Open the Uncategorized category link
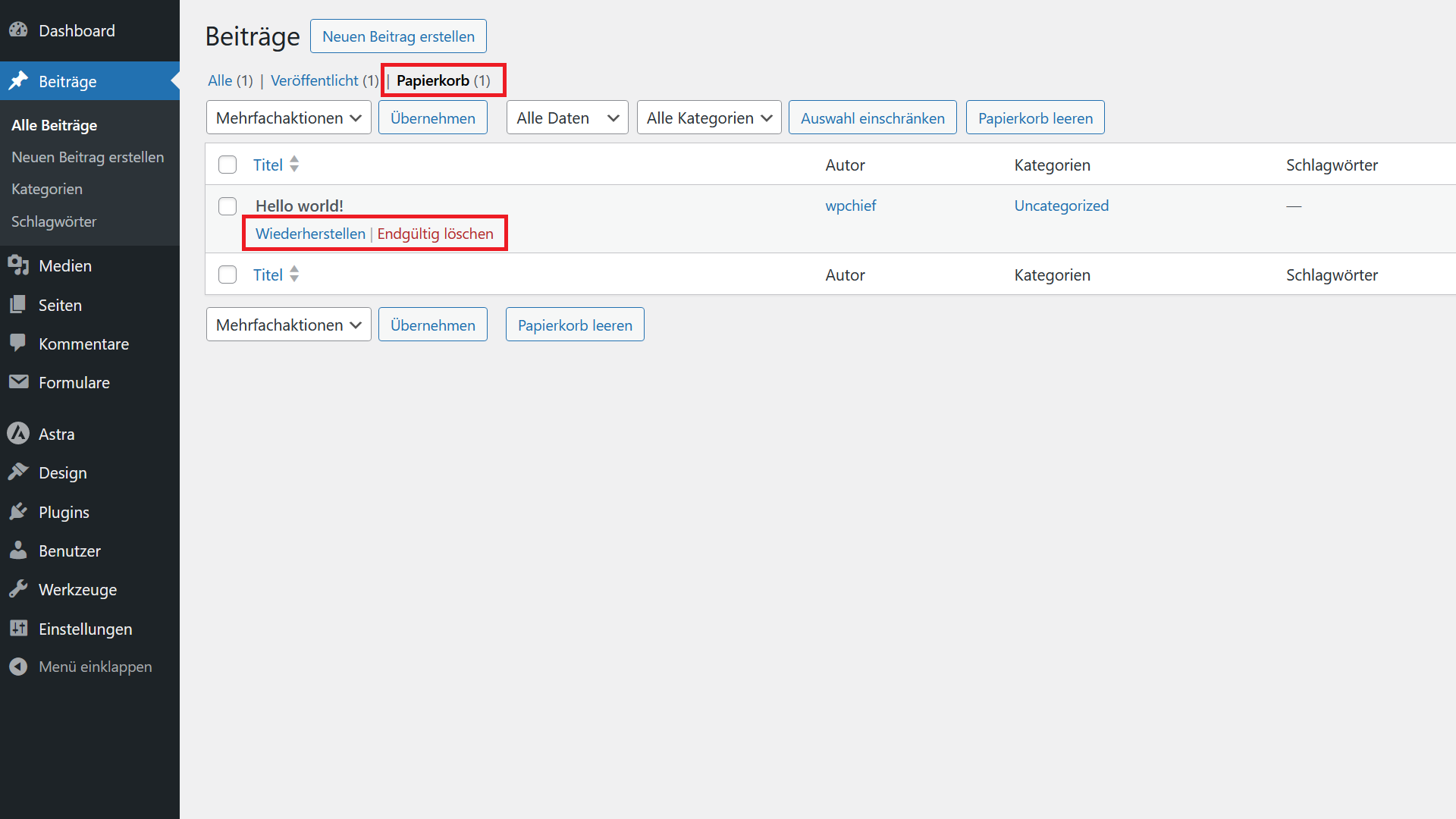Screen dimensions: 1456x819 1062,206
